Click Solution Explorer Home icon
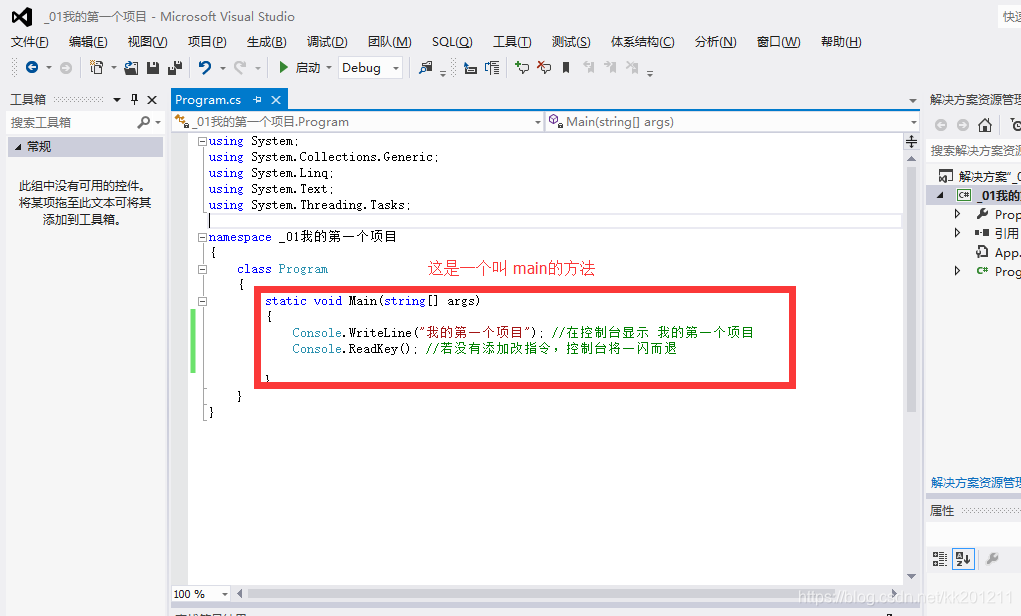1021x616 pixels. pyautogui.click(x=985, y=125)
